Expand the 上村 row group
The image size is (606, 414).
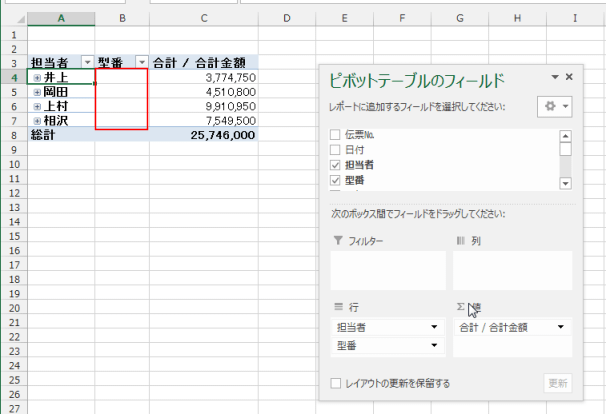point(37,106)
